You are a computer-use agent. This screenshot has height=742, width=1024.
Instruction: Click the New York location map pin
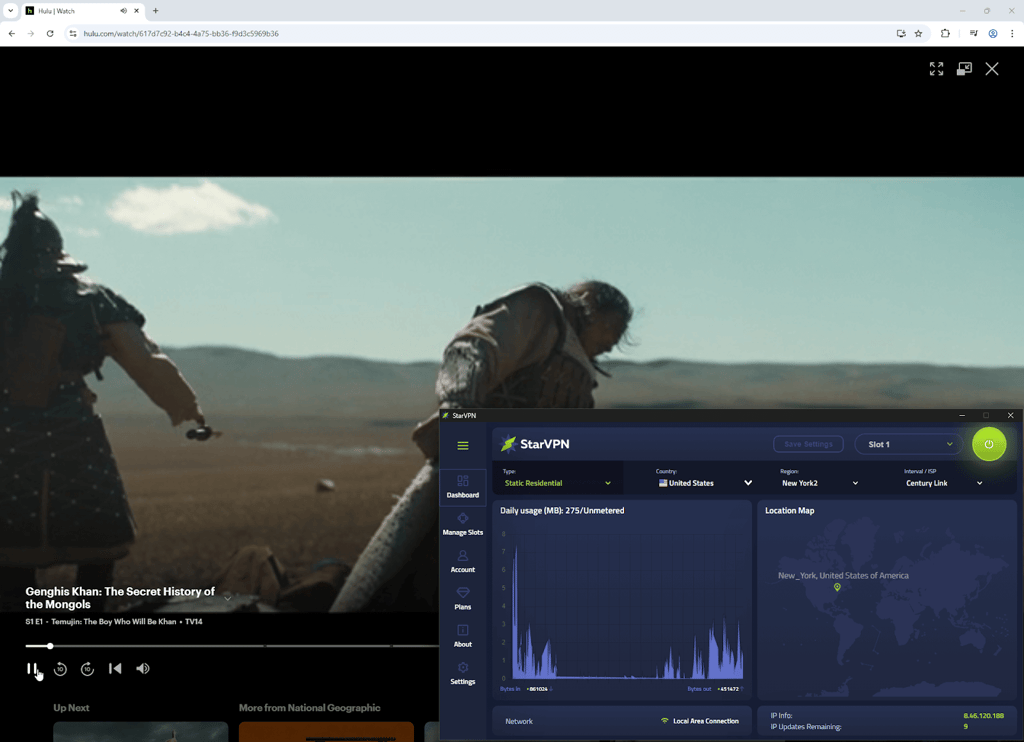pyautogui.click(x=837, y=587)
